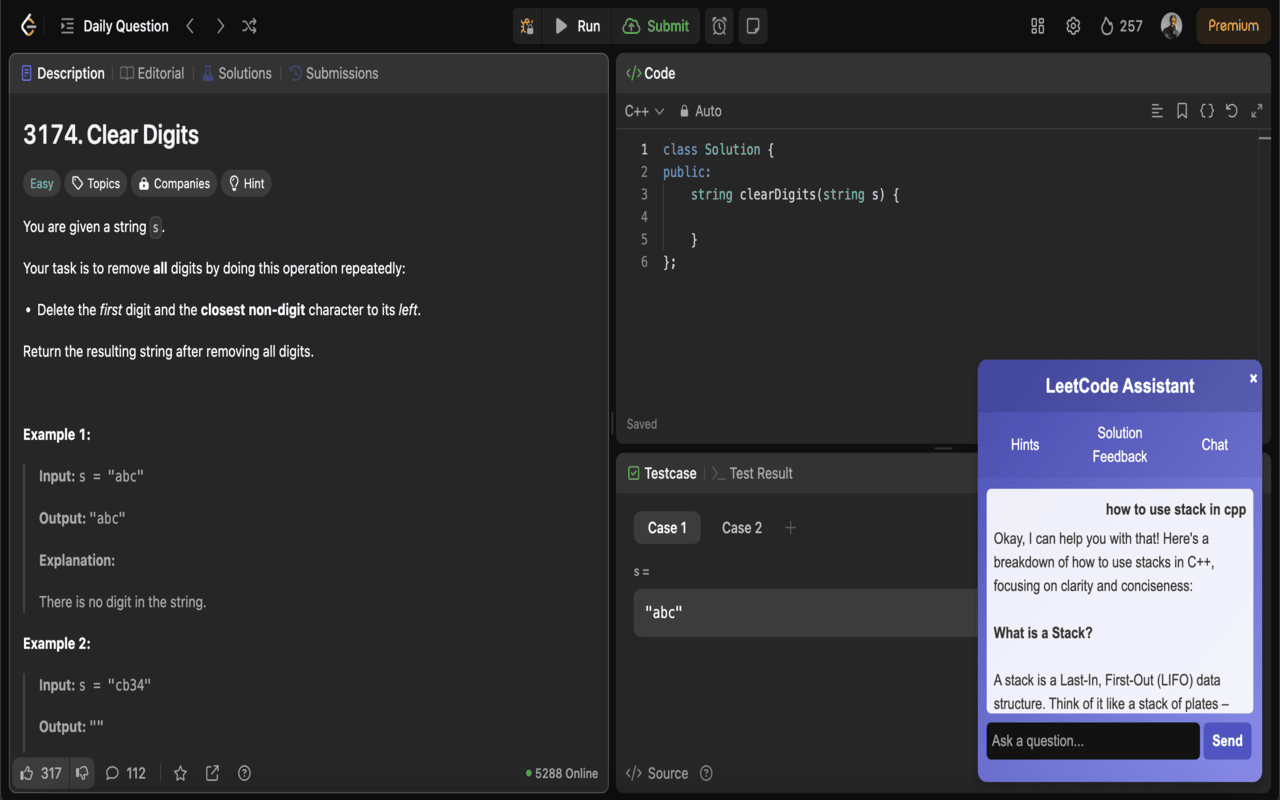Viewport: 1280px width, 800px height.
Task: Open the timer with the alarm clock icon
Action: (718, 25)
